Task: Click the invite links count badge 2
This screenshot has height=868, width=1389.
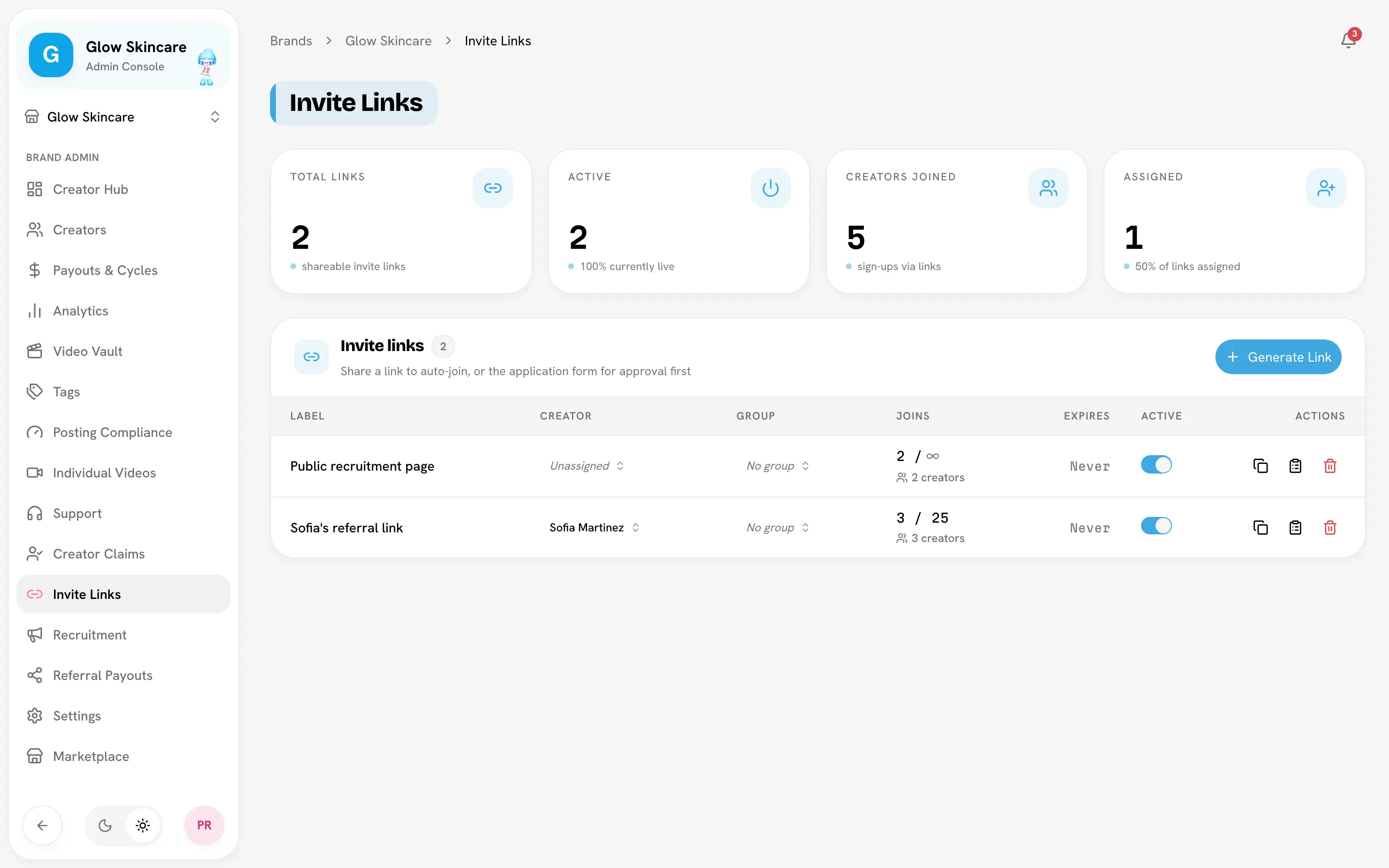Action: [x=443, y=346]
